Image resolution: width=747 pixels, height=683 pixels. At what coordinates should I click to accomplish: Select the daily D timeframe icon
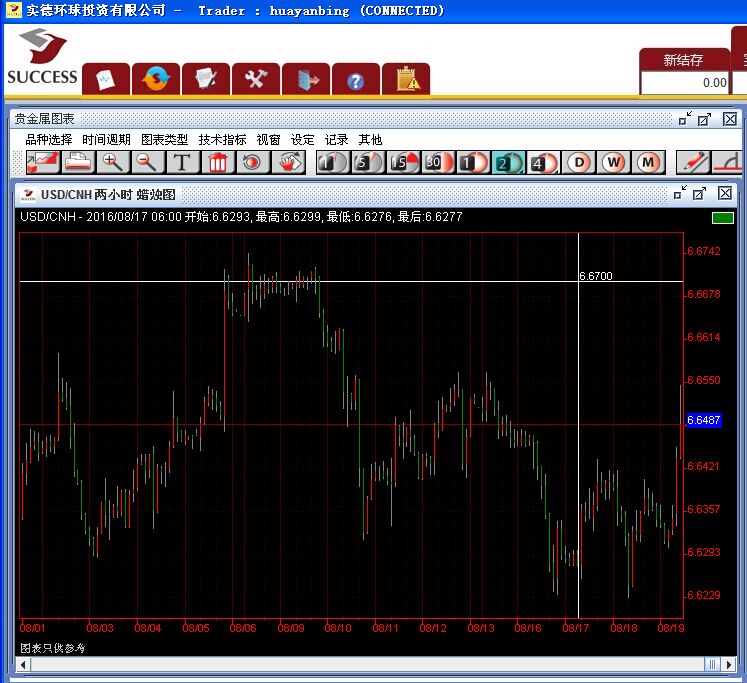[579, 163]
